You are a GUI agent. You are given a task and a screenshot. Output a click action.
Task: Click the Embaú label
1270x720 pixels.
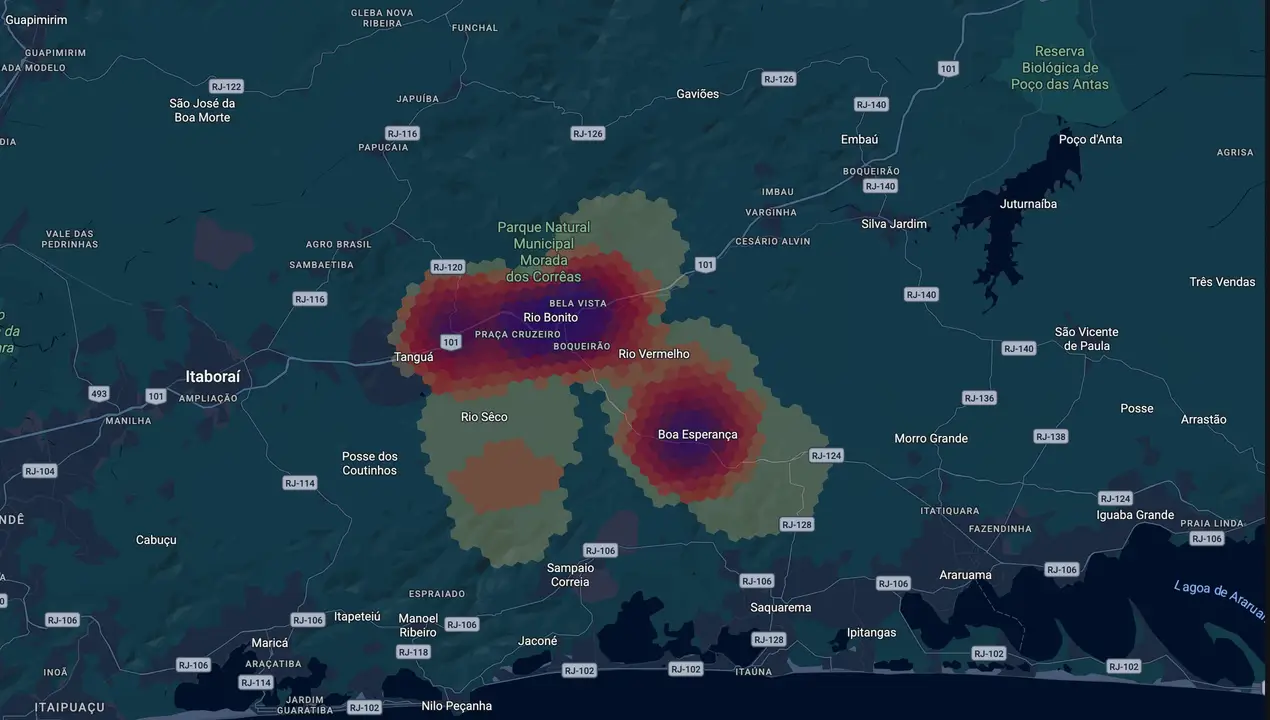tap(860, 140)
